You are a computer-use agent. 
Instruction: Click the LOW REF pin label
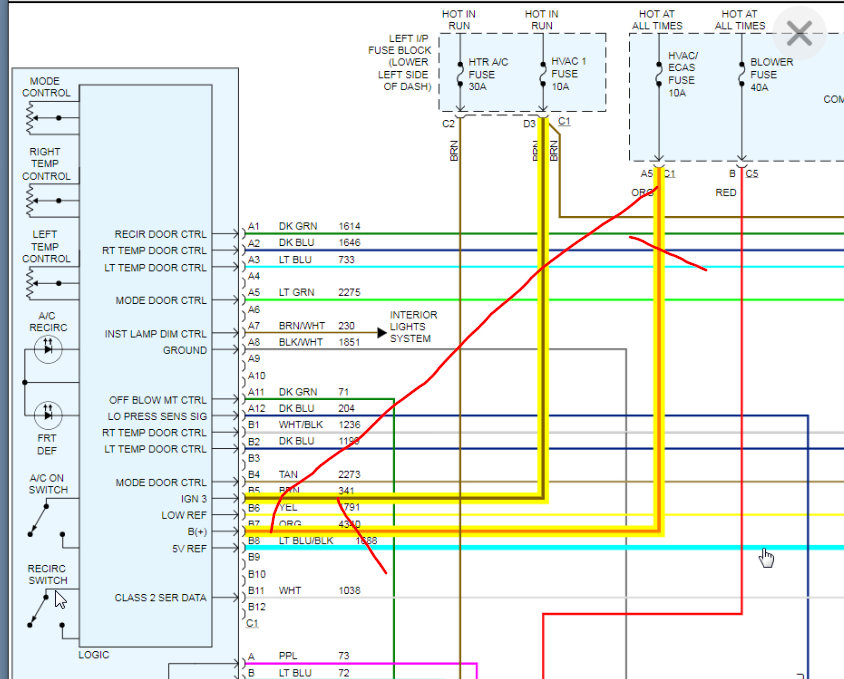pos(184,515)
